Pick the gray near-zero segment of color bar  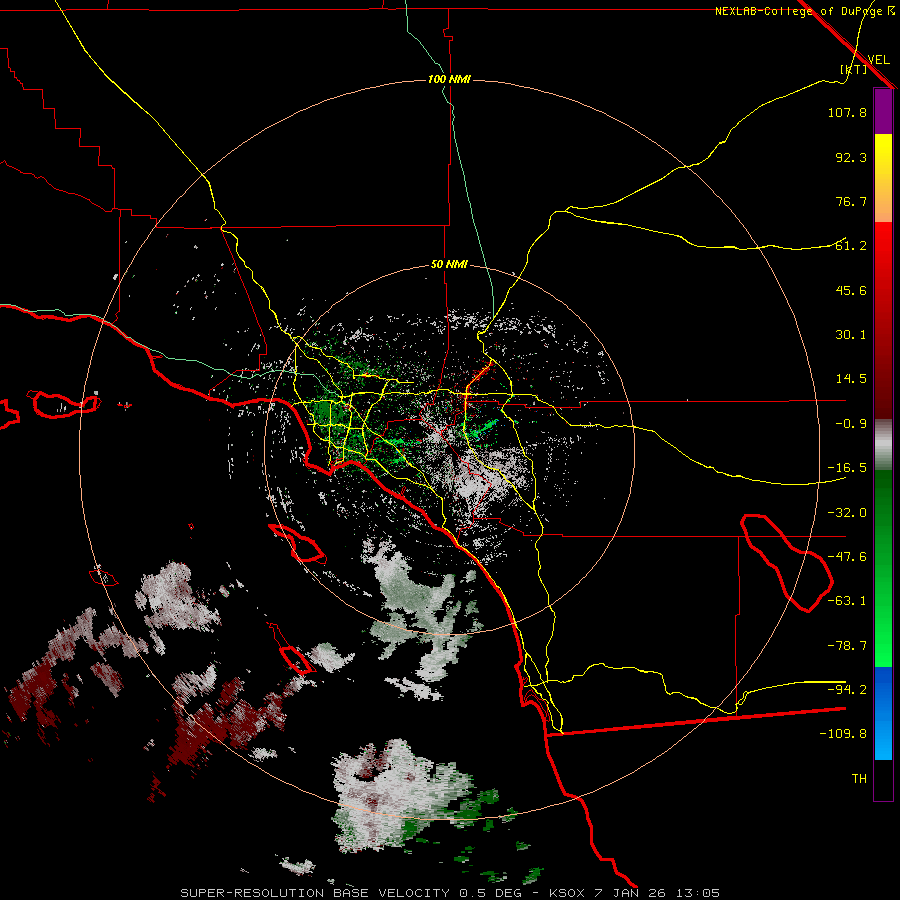(883, 445)
